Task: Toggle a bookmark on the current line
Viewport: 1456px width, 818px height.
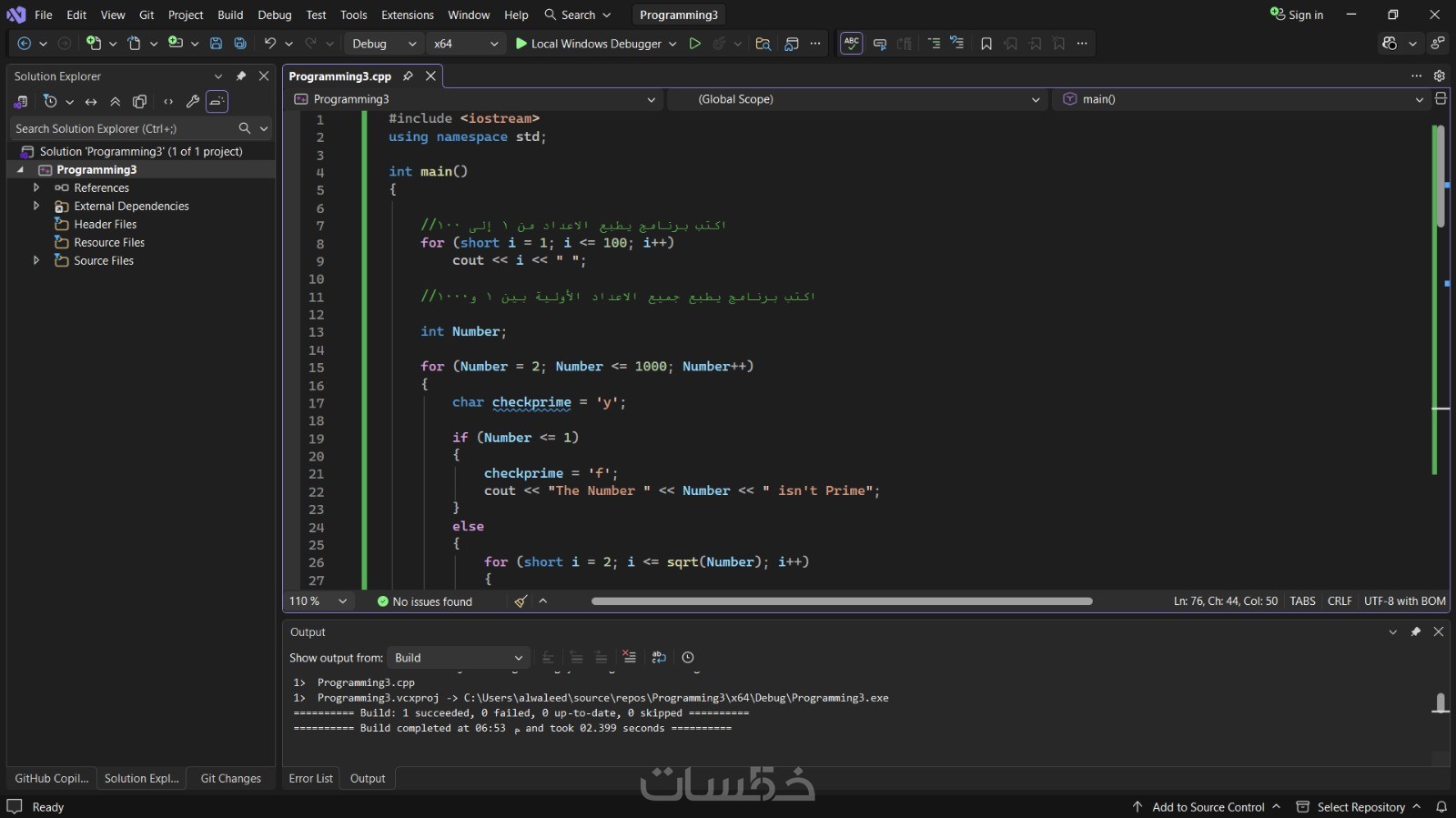Action: point(986,44)
